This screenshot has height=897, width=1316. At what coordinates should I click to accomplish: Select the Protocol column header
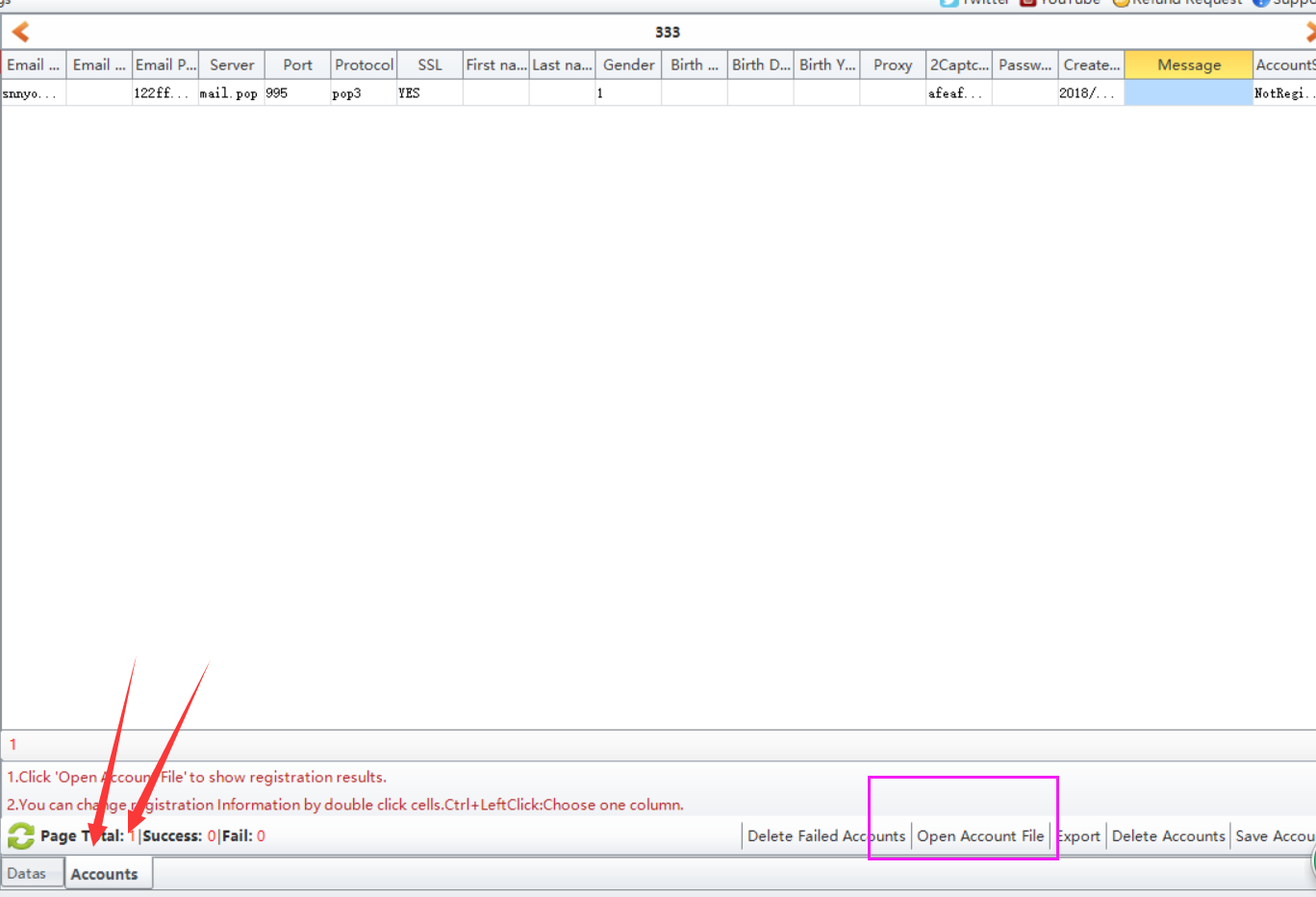364,64
